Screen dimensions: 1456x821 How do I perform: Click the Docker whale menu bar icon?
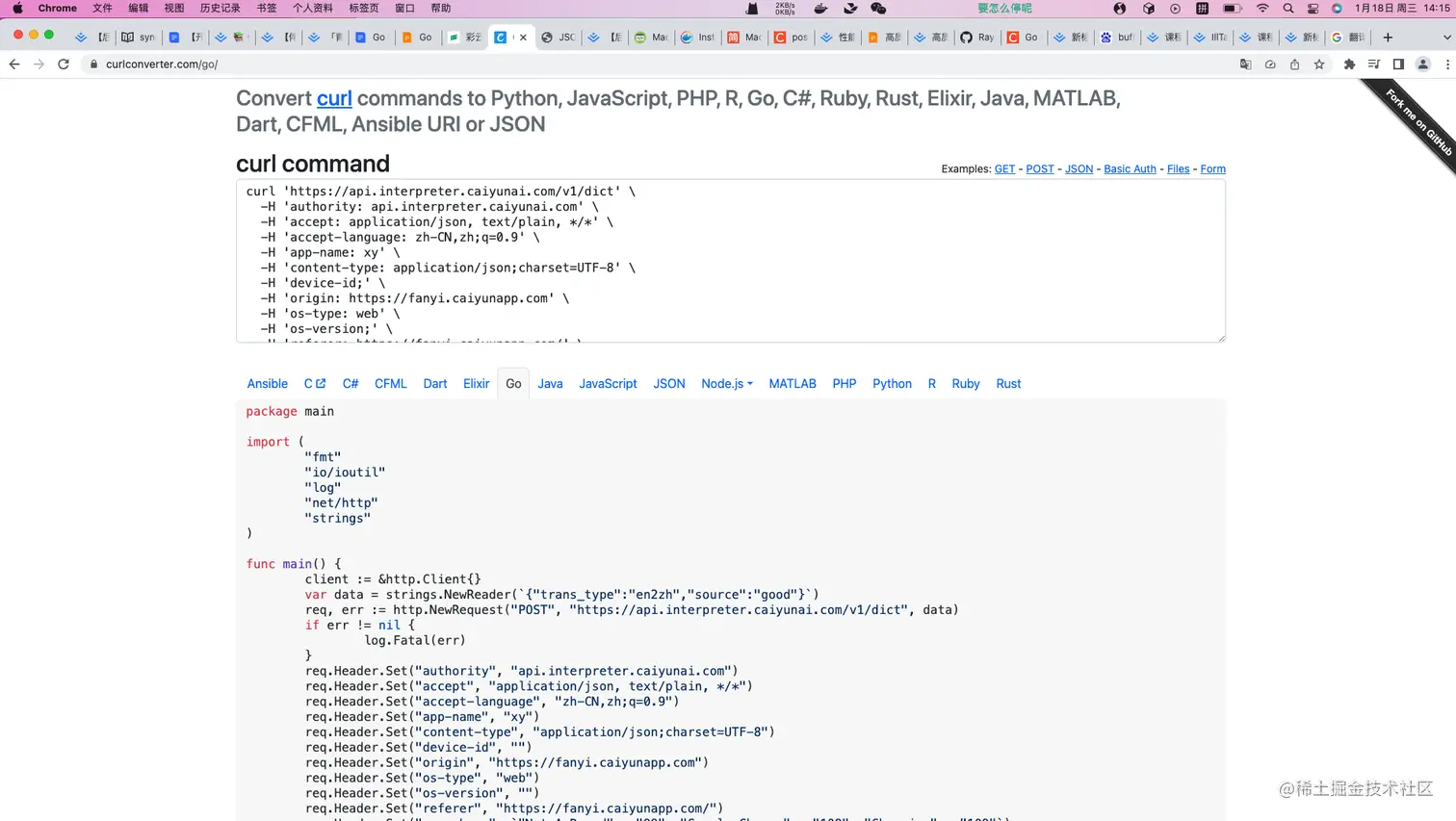pos(820,9)
